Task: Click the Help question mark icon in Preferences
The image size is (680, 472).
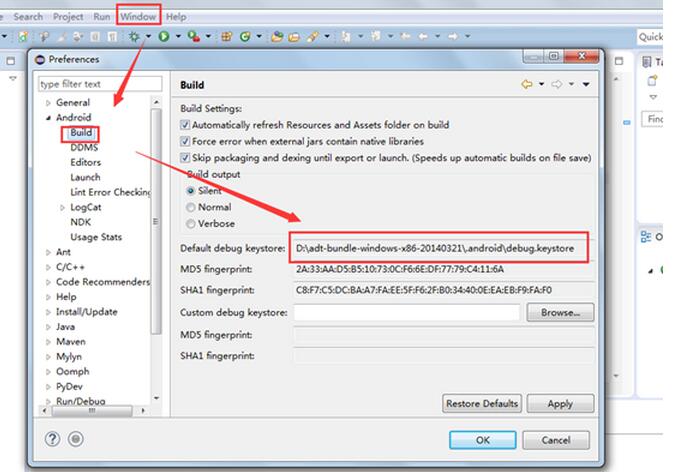Action: [52, 439]
